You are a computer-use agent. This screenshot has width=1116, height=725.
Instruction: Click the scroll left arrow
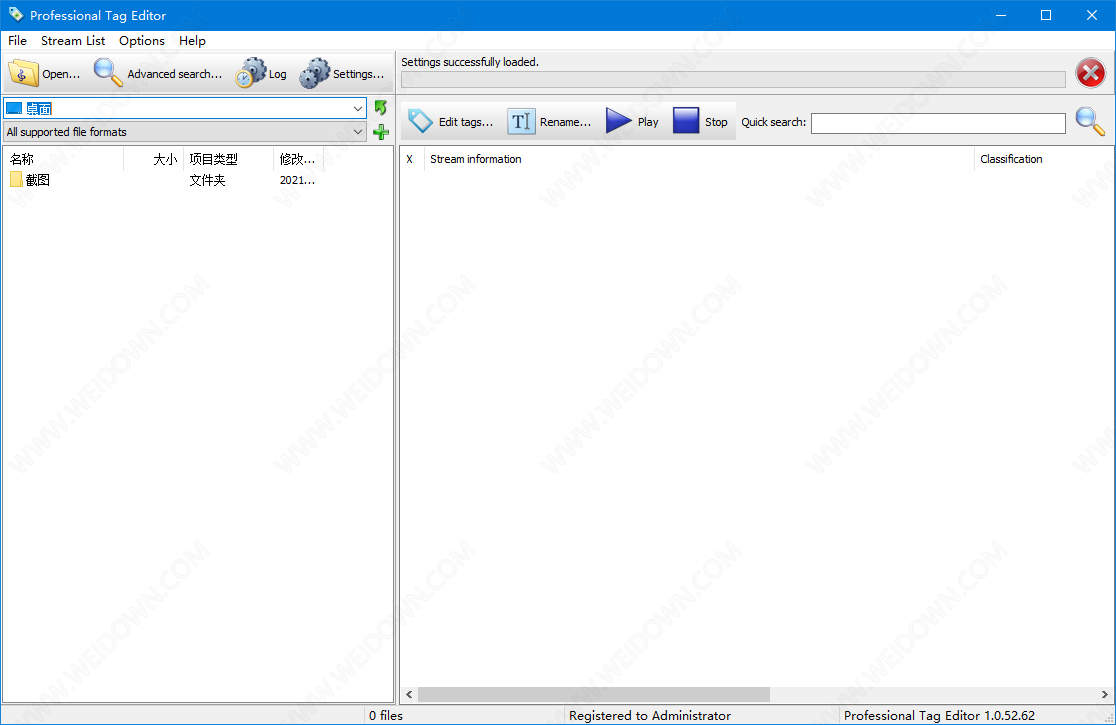click(409, 694)
